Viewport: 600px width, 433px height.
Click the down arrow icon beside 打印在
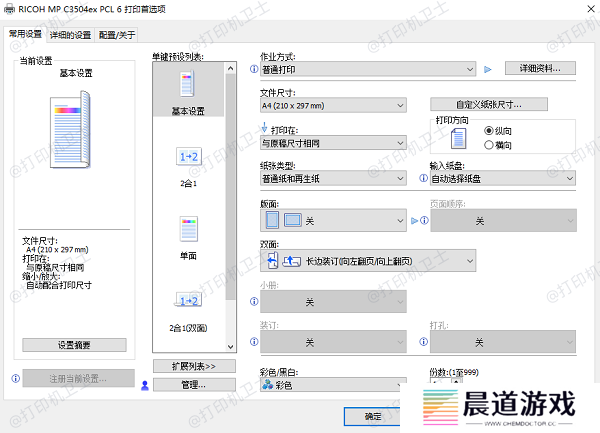[x=264, y=127]
